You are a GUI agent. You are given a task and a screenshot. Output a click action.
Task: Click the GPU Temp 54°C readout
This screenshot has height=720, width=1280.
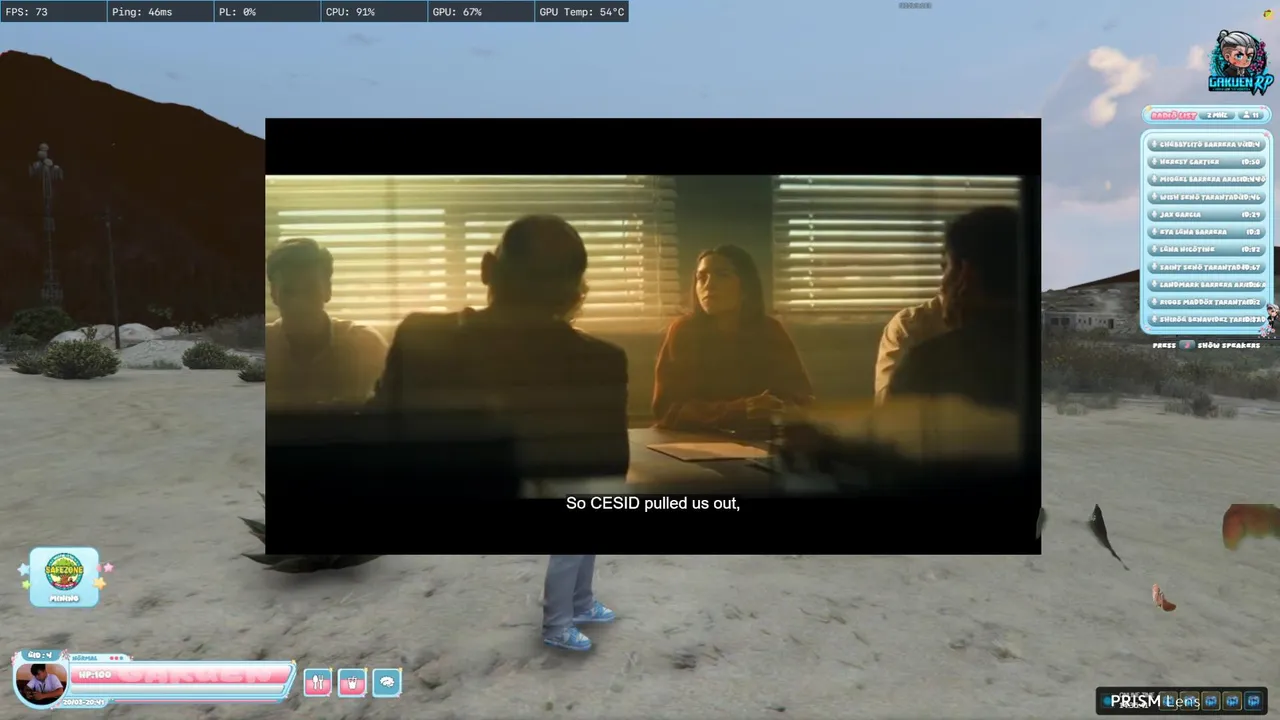[582, 12]
